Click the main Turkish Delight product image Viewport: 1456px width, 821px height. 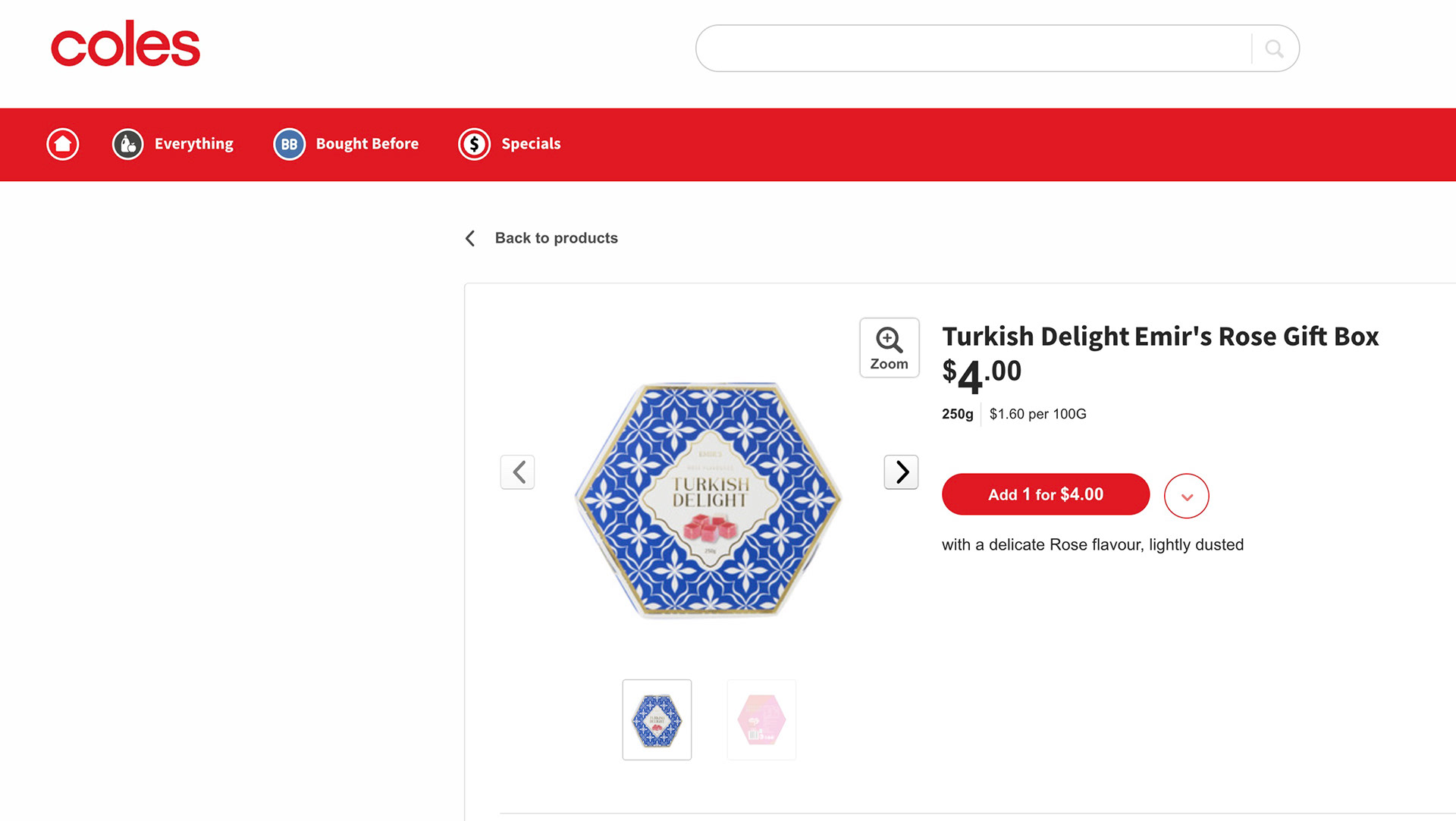pos(708,500)
